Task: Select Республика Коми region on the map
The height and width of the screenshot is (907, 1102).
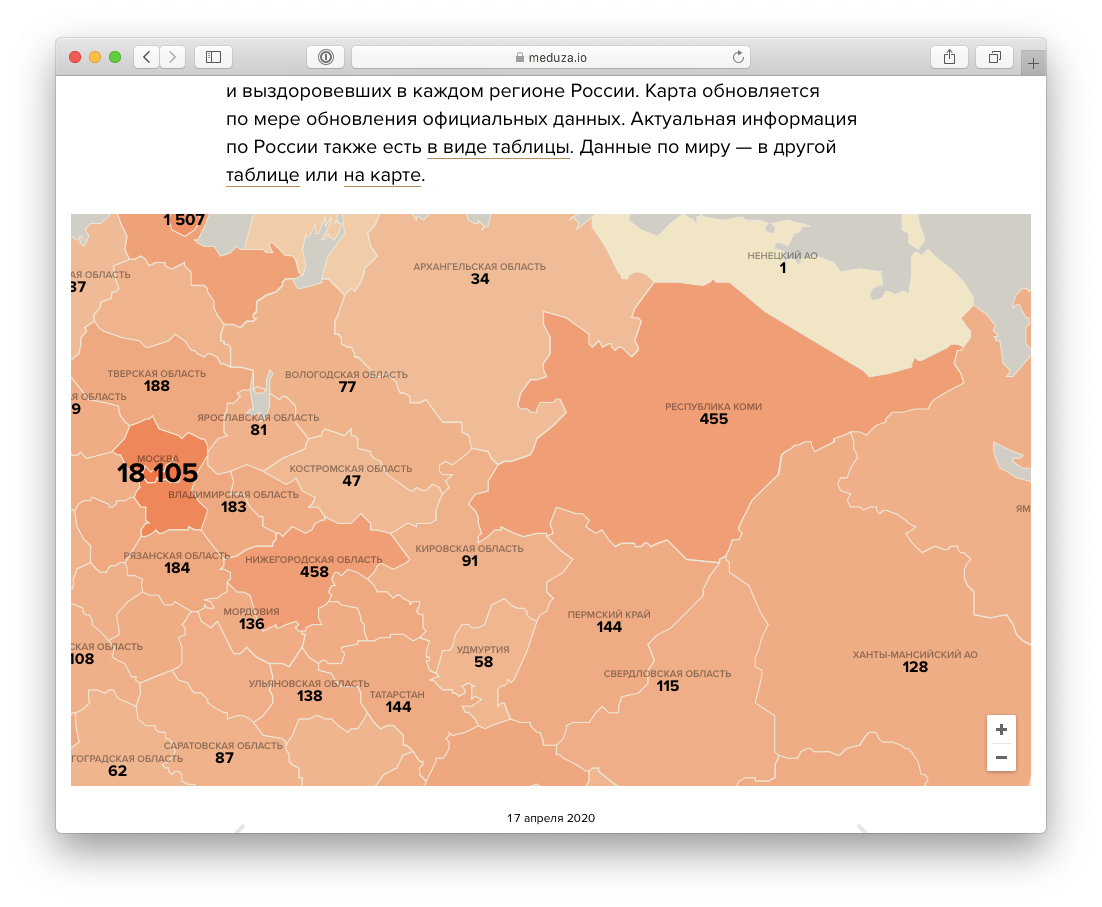Action: pos(713,414)
